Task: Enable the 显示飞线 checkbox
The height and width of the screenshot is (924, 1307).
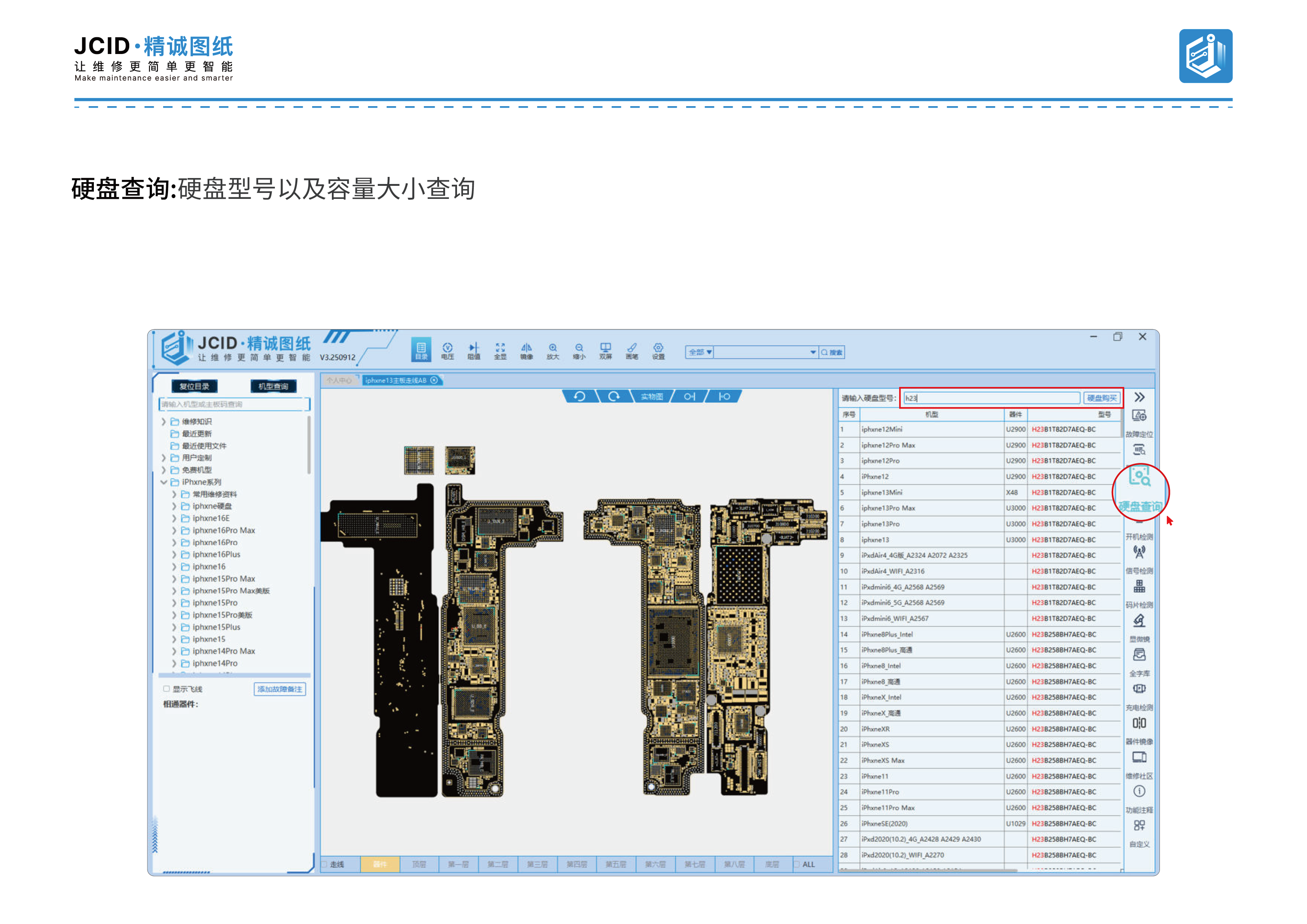Action: [x=166, y=689]
